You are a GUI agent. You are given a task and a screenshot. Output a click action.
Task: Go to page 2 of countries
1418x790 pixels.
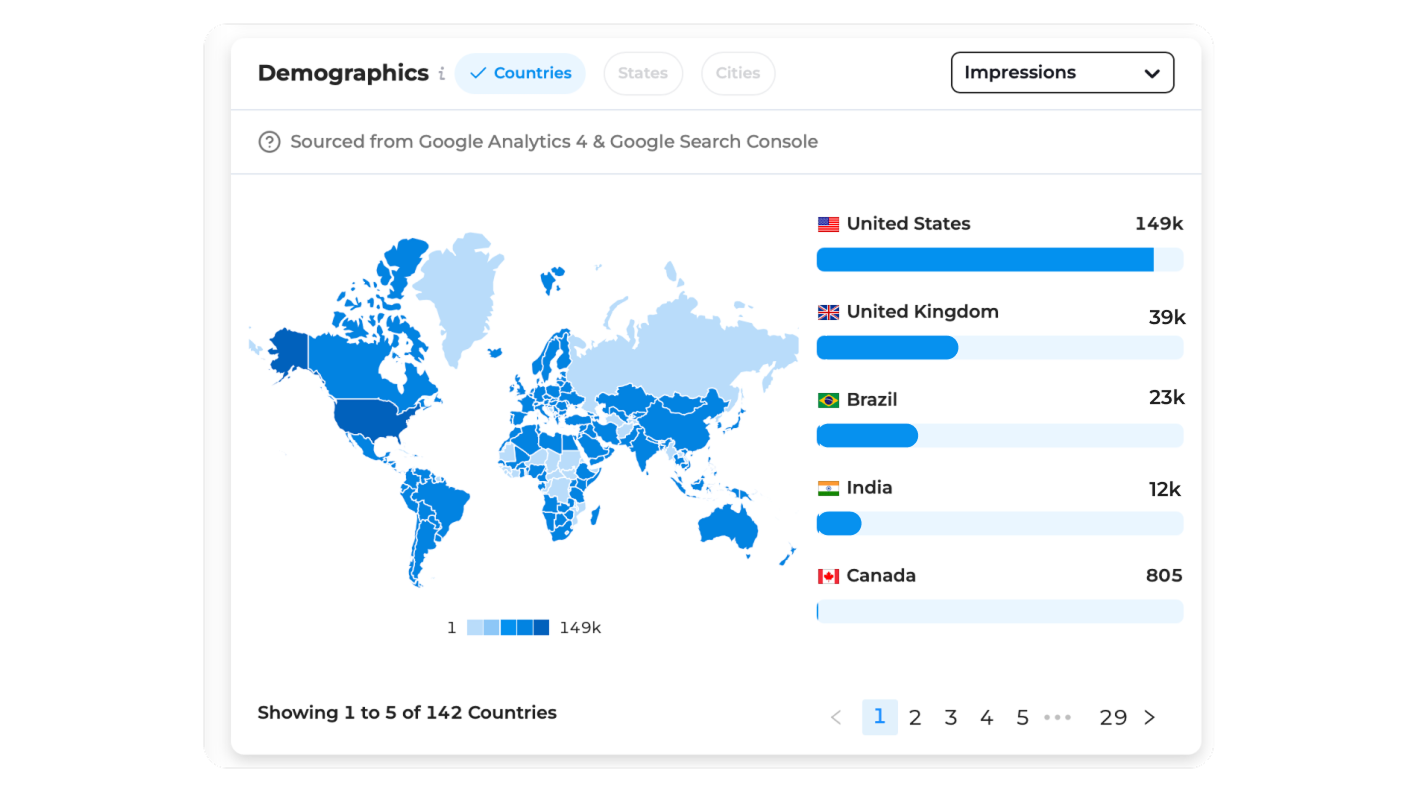[x=915, y=717]
